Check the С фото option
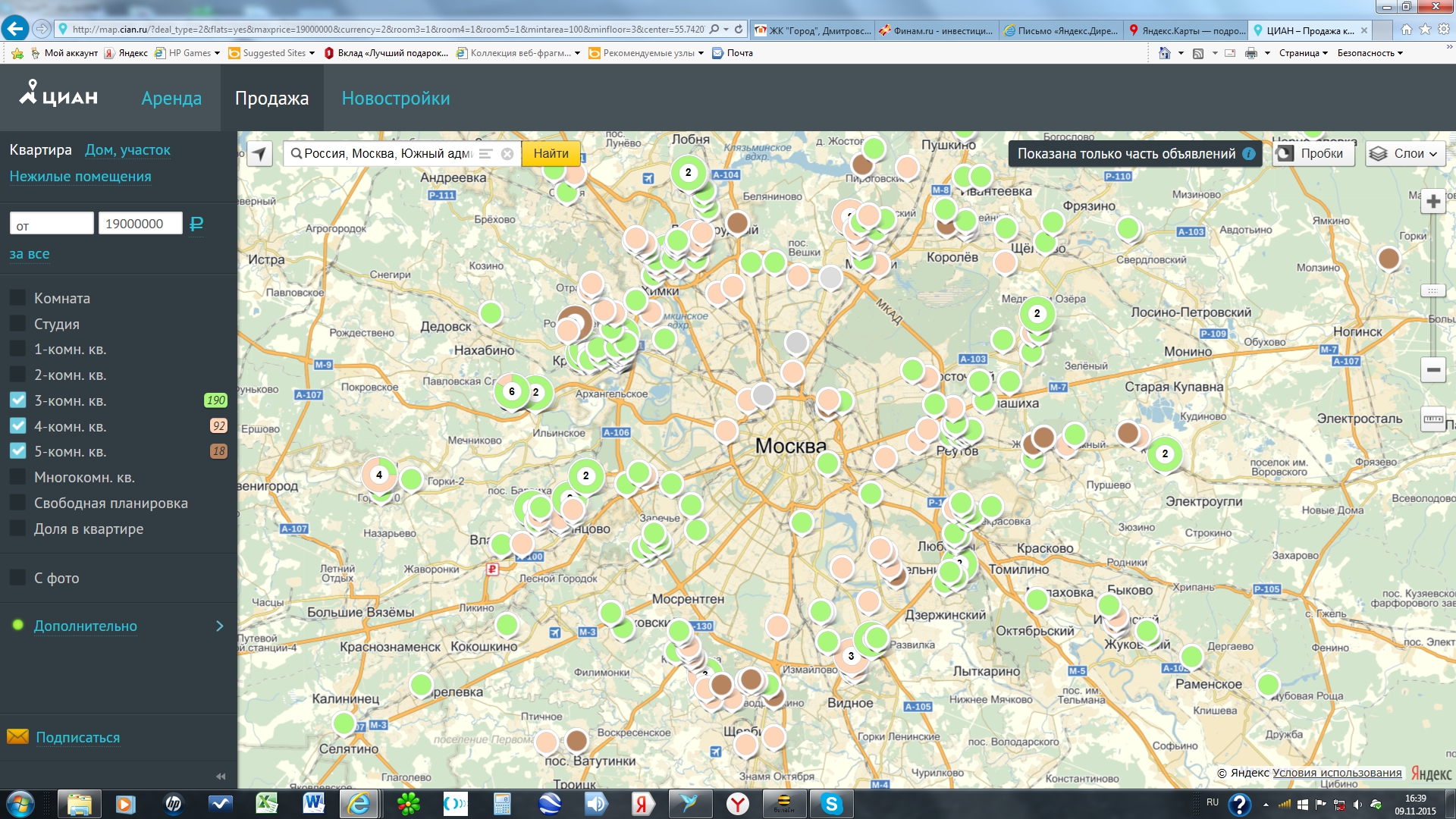The width and height of the screenshot is (1456, 819). (18, 578)
